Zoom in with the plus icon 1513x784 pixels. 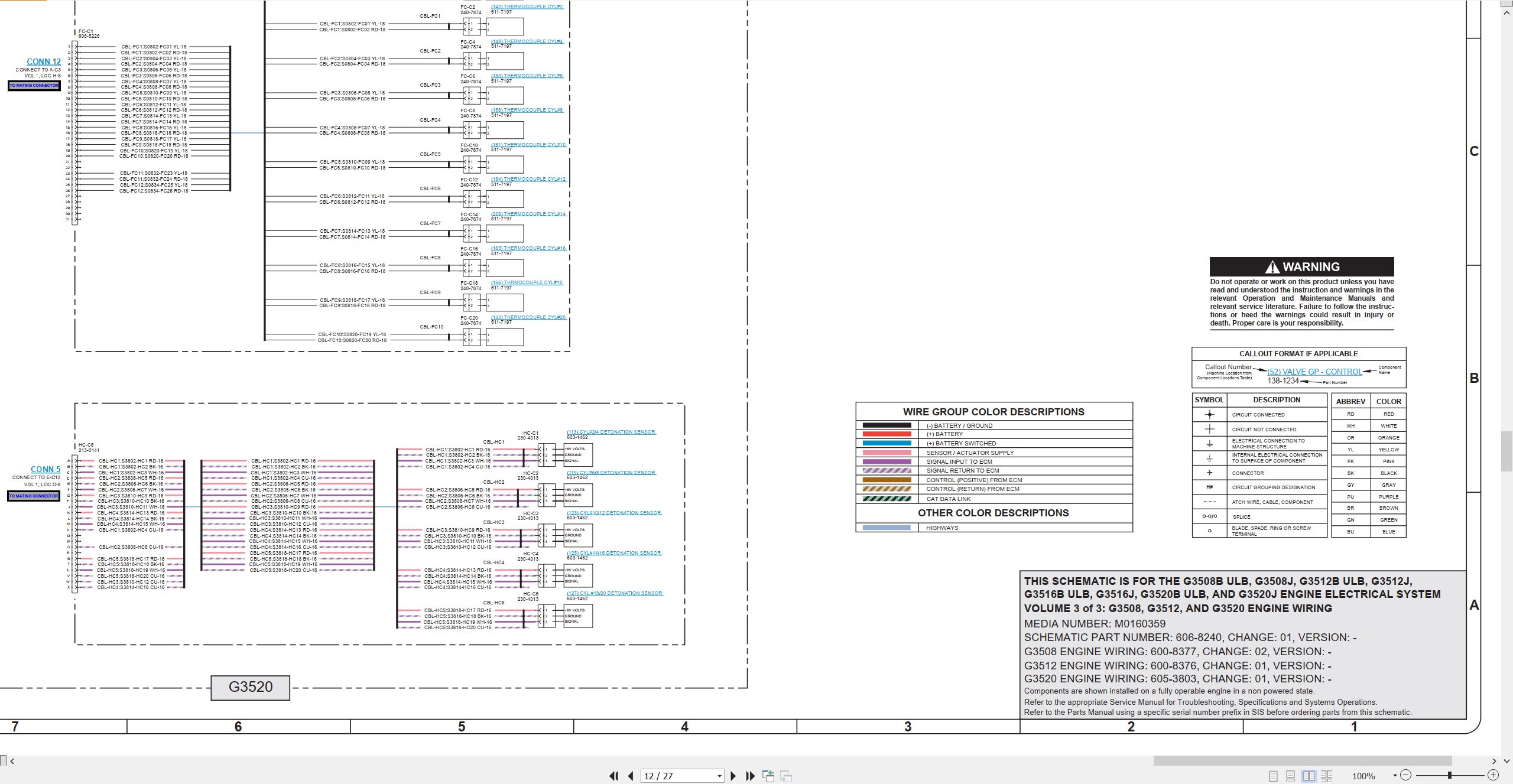(1493, 775)
